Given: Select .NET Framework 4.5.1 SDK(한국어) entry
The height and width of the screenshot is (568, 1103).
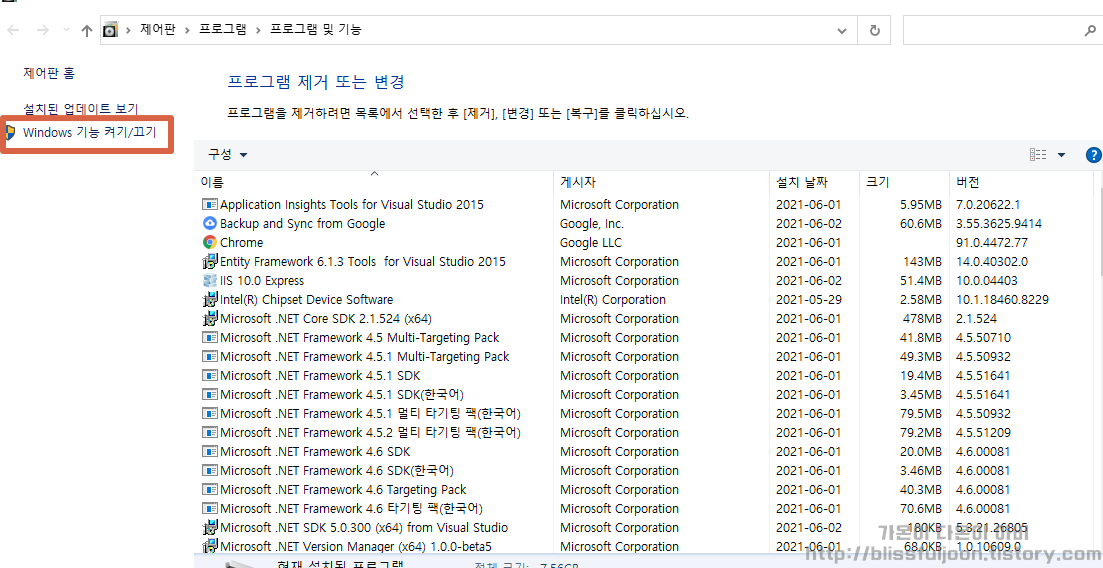Looking at the screenshot, I should point(342,395).
